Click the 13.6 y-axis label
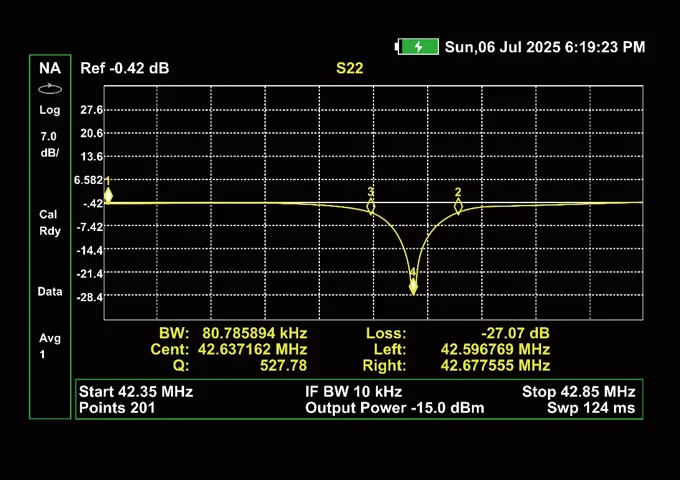The width and height of the screenshot is (680, 480). (91, 157)
